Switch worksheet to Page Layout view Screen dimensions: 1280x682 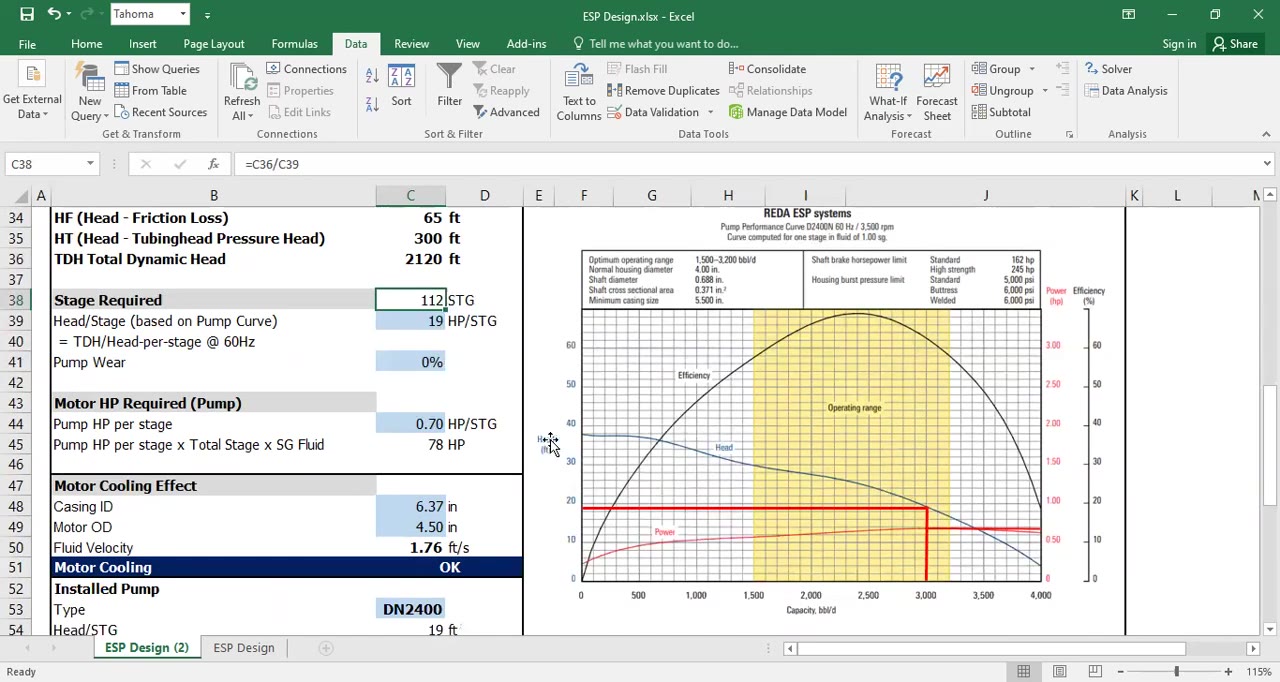point(1059,671)
